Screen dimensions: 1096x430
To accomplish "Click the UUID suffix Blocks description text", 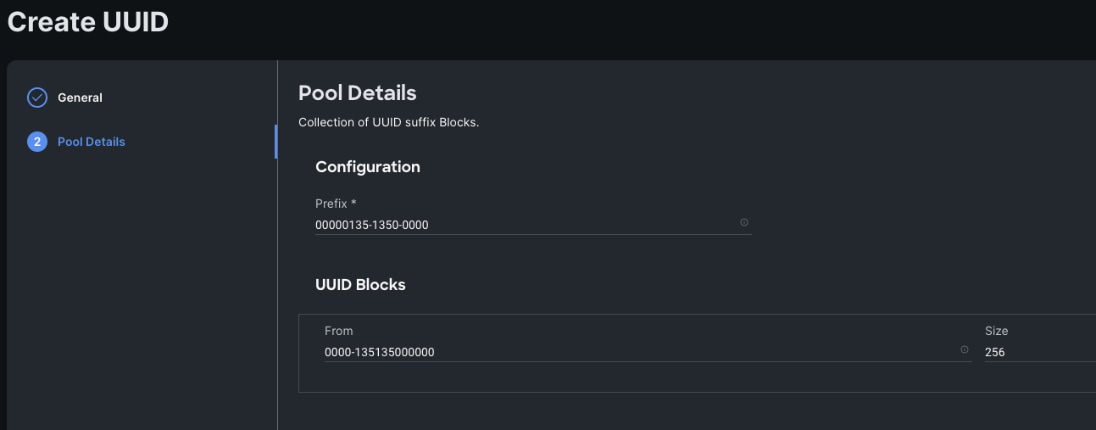I will tap(389, 123).
